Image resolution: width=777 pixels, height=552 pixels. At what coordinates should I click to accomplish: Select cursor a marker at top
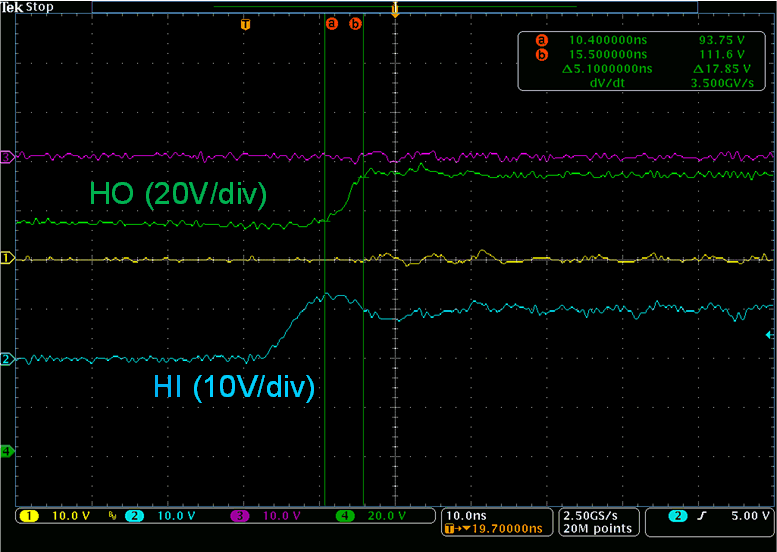click(332, 23)
